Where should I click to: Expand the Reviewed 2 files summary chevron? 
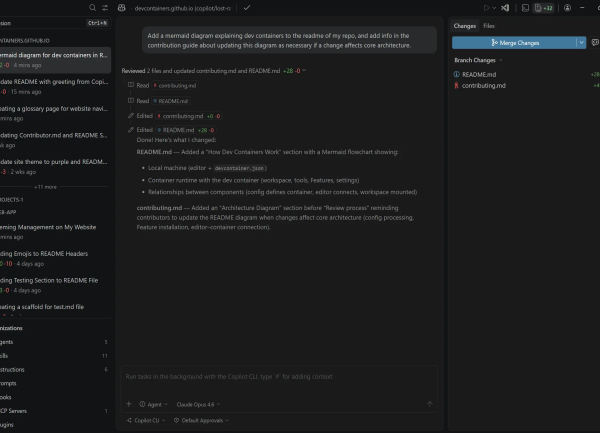[304, 70]
